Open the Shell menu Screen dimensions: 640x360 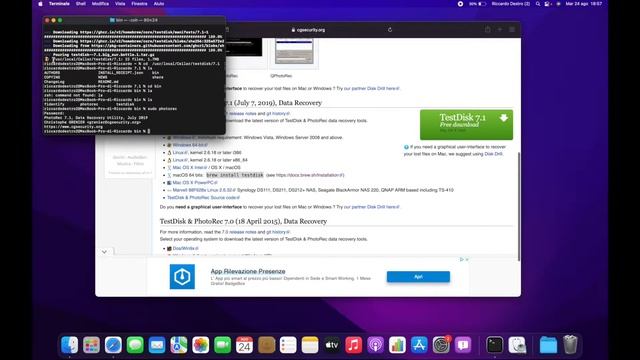(x=81, y=4)
